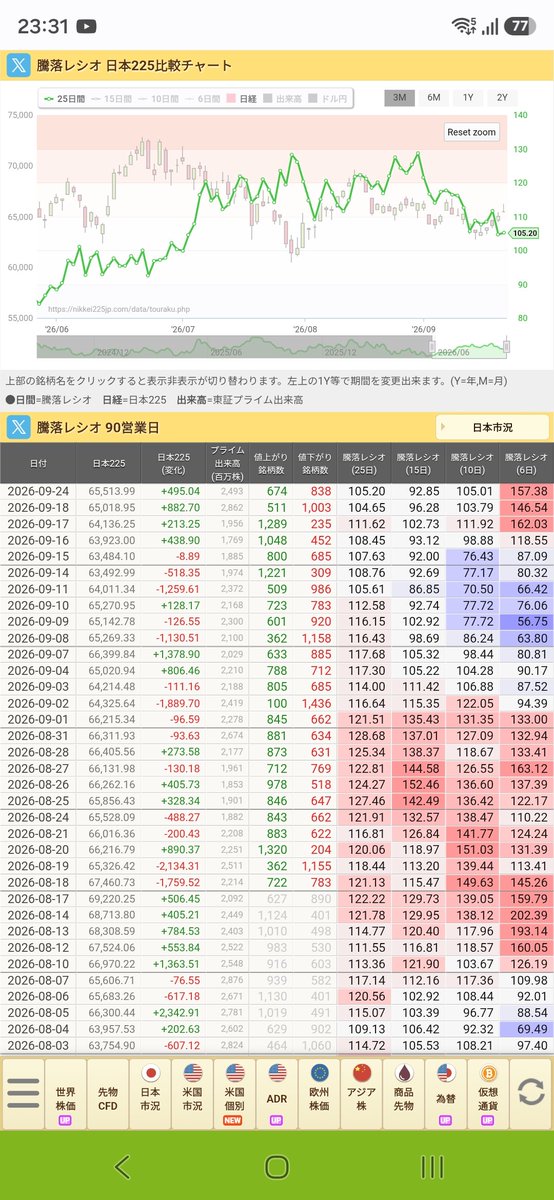The width and height of the screenshot is (554, 1200).
Task: Click 157.38 cell in 2026-09-24 row
Action: pyautogui.click(x=525, y=491)
